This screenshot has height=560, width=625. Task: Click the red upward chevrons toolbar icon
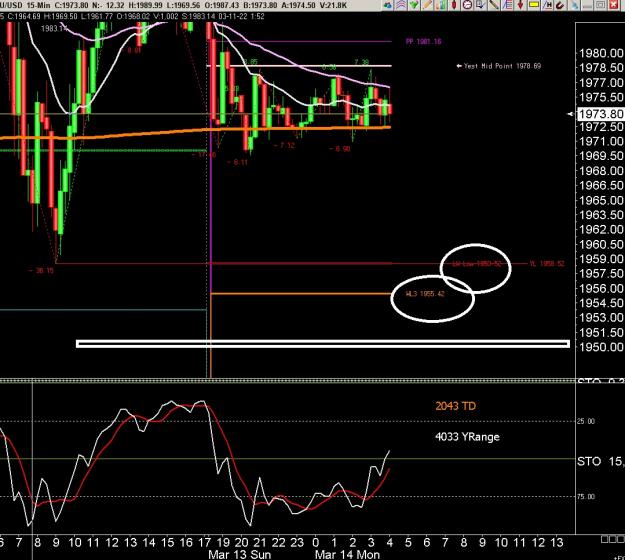pyautogui.click(x=401, y=5)
